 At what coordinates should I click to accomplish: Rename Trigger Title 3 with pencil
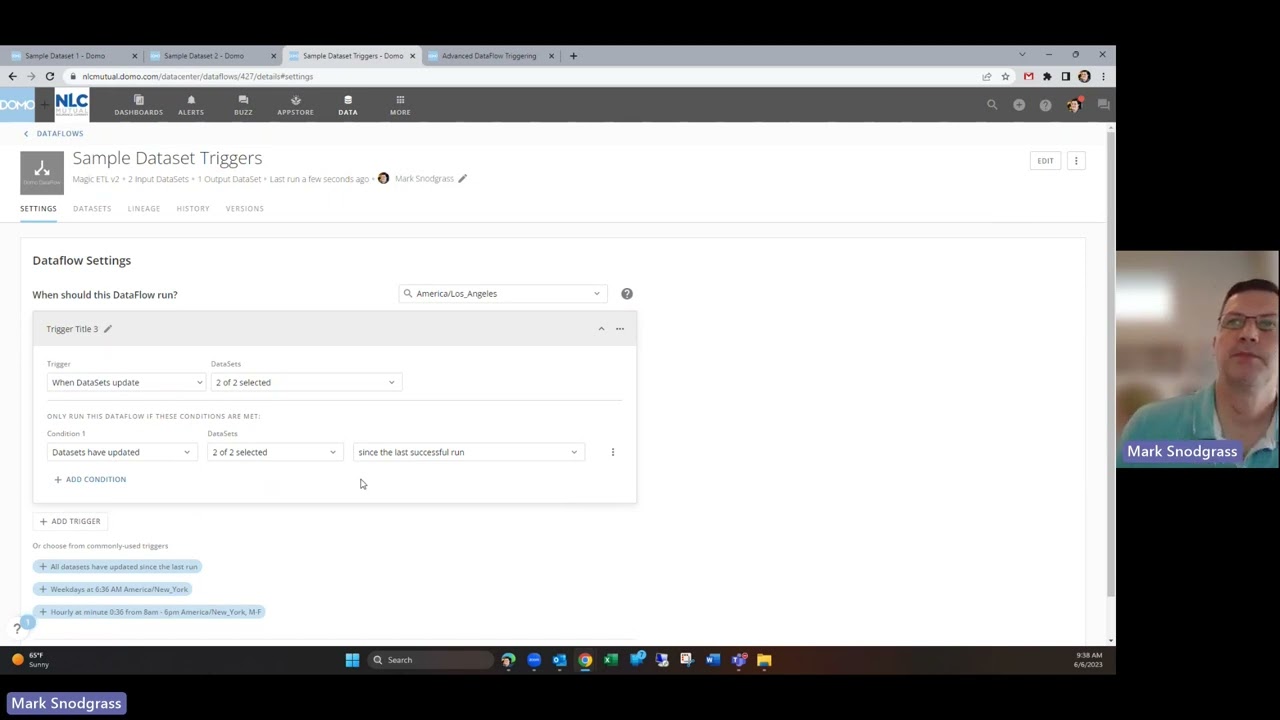pyautogui.click(x=107, y=329)
